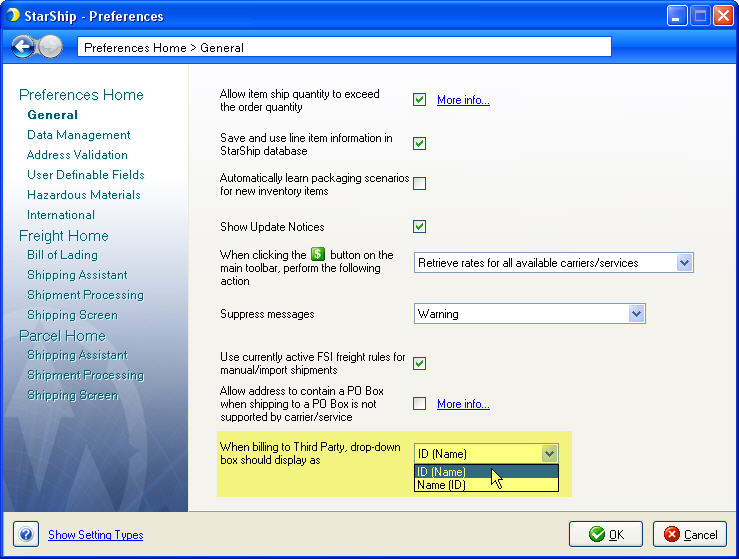Toggle Show Update Notices checkbox
This screenshot has width=739, height=559.
[419, 226]
